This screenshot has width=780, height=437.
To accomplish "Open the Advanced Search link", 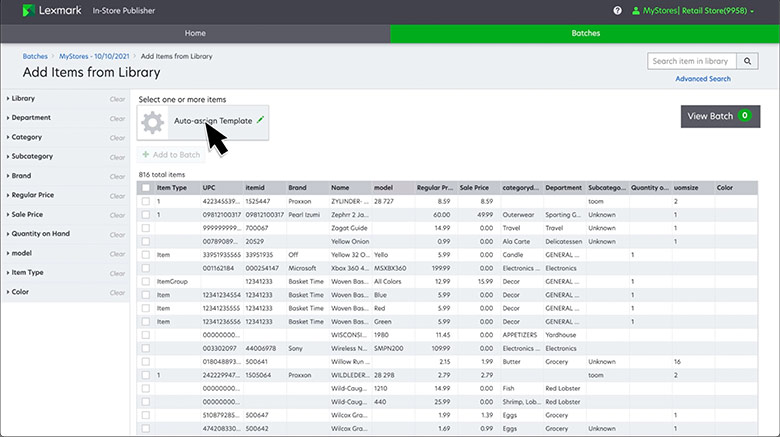I will 703,79.
